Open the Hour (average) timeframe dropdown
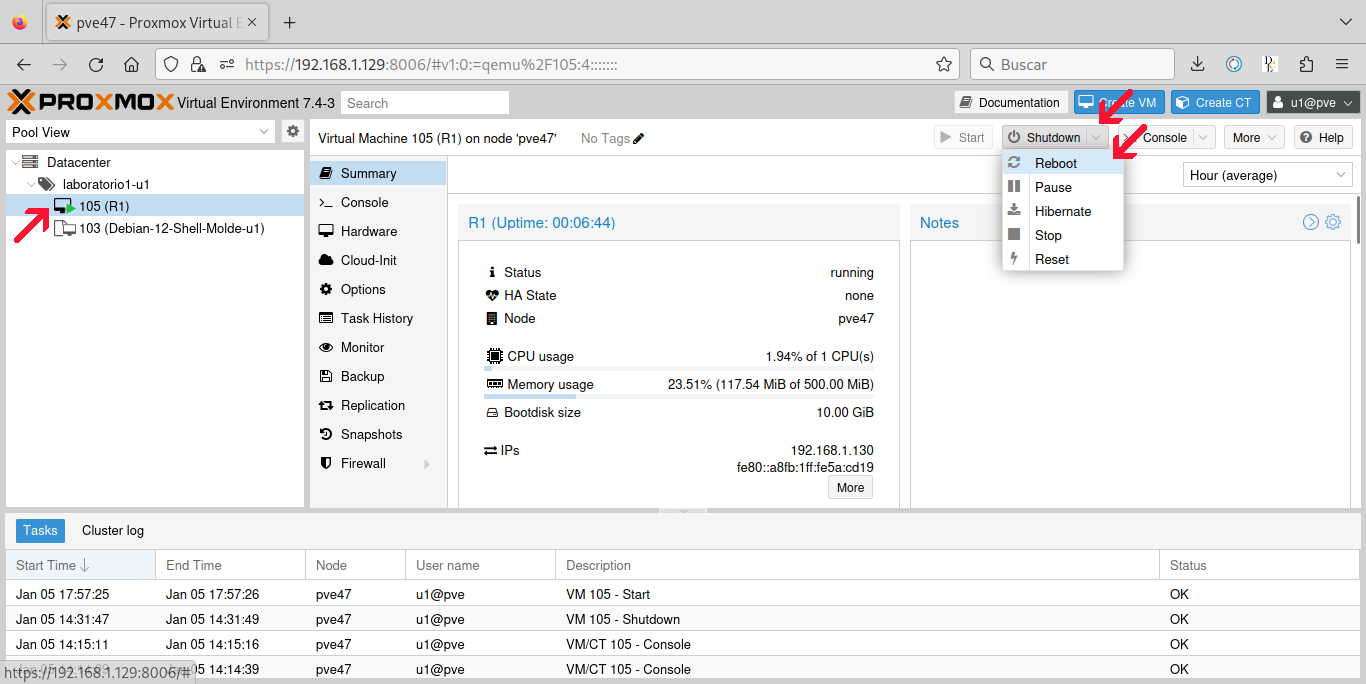 tap(1268, 175)
